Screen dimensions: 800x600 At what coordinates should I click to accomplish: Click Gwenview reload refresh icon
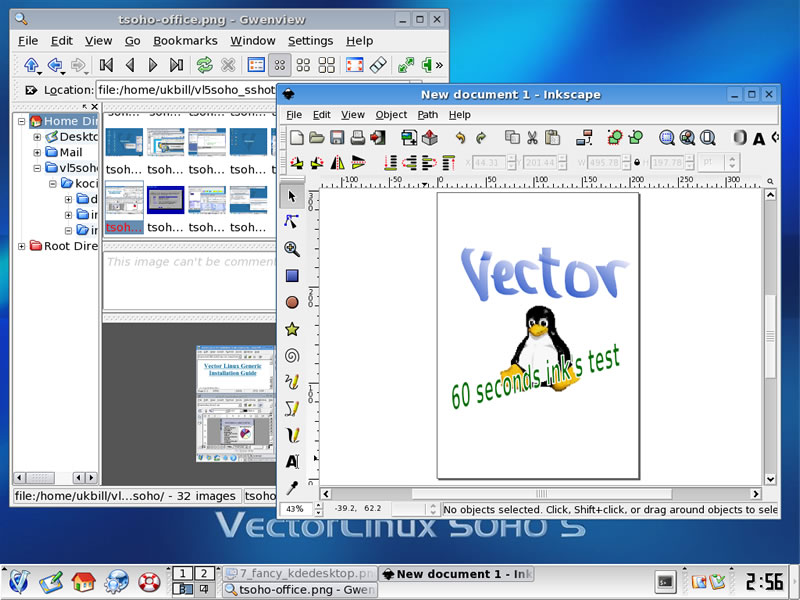(x=204, y=65)
